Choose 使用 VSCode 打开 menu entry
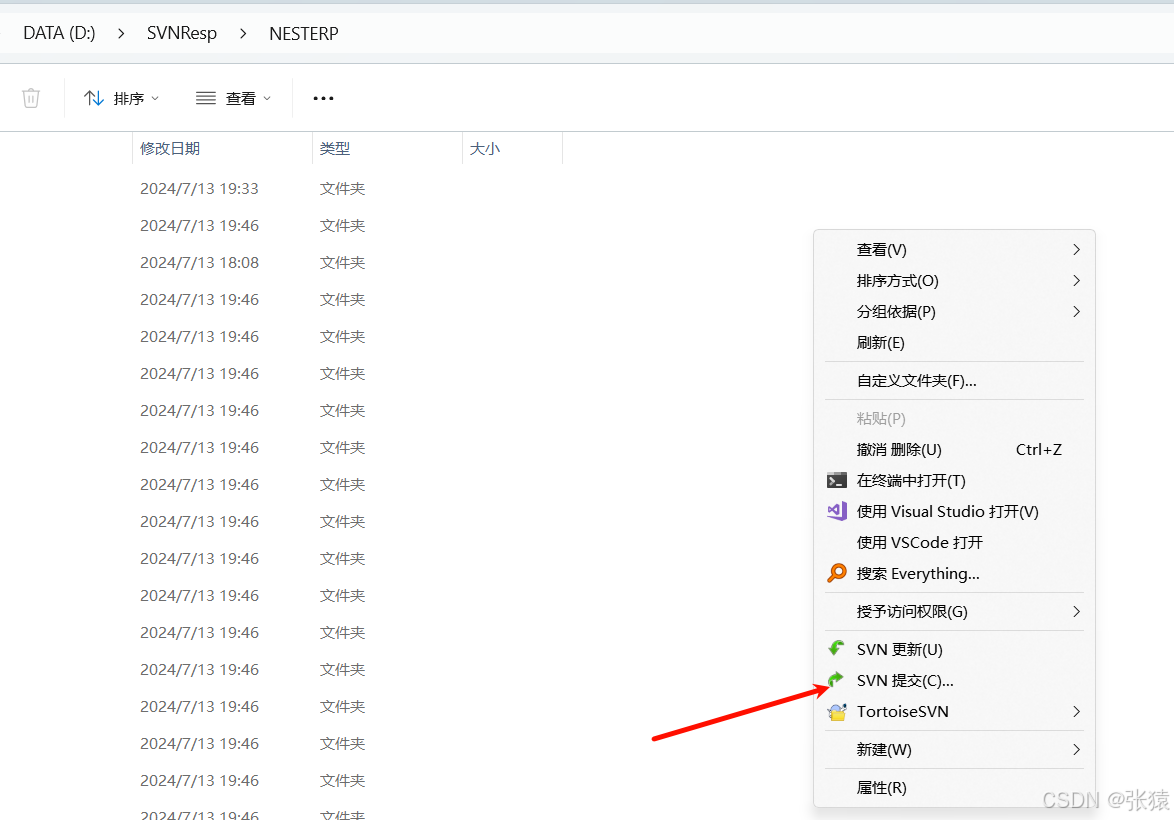1174x820 pixels. click(x=919, y=542)
